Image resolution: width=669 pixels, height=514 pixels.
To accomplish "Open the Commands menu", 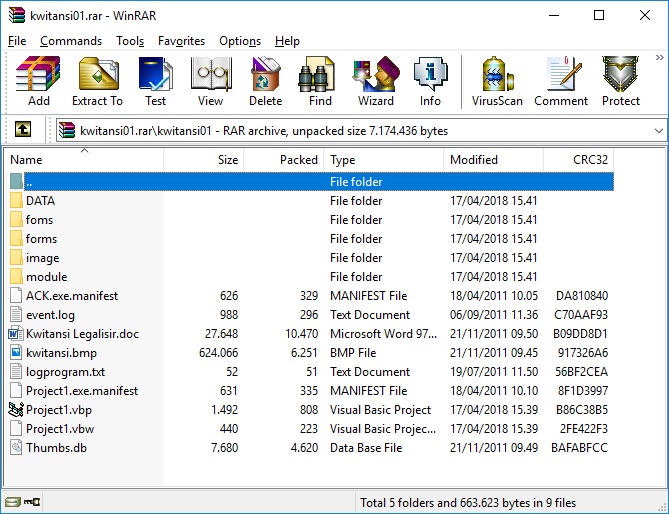I will tap(71, 41).
